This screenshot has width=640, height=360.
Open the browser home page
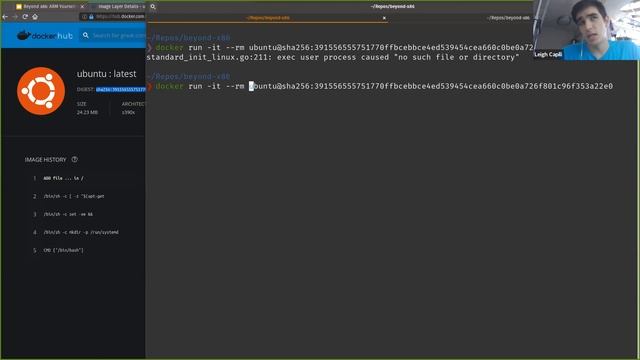click(x=35, y=17)
